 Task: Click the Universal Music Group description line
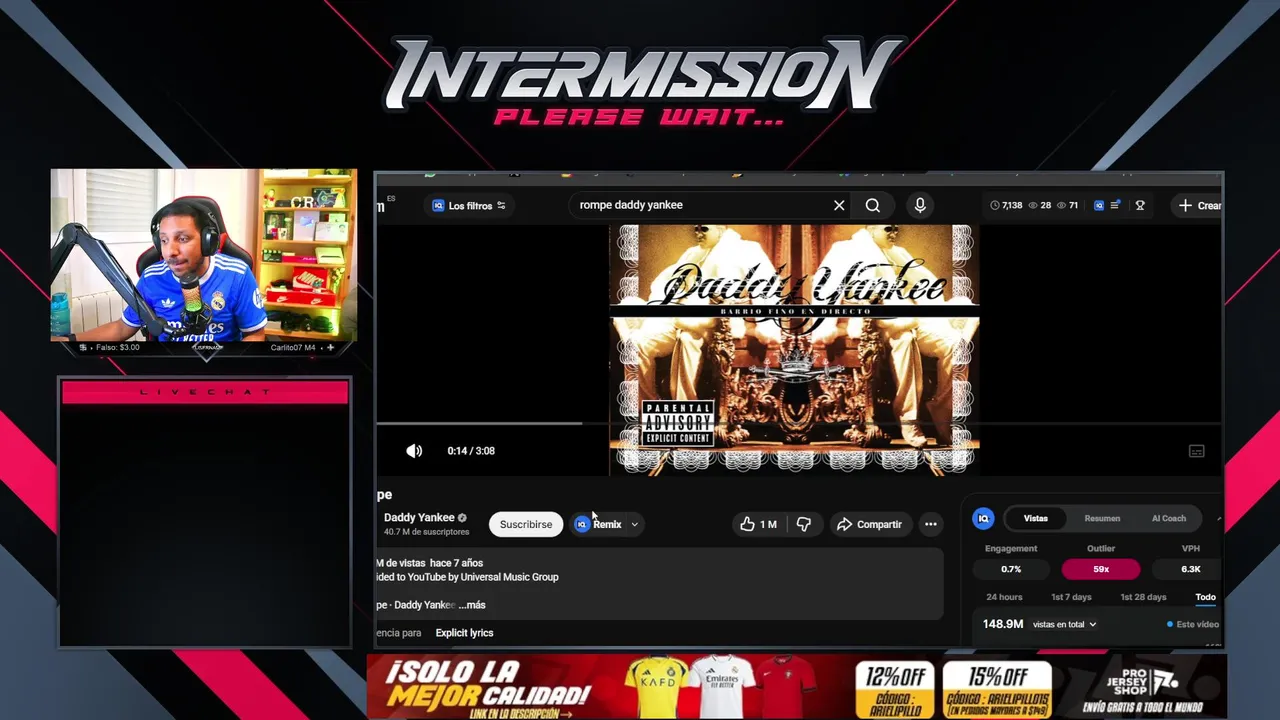click(467, 577)
